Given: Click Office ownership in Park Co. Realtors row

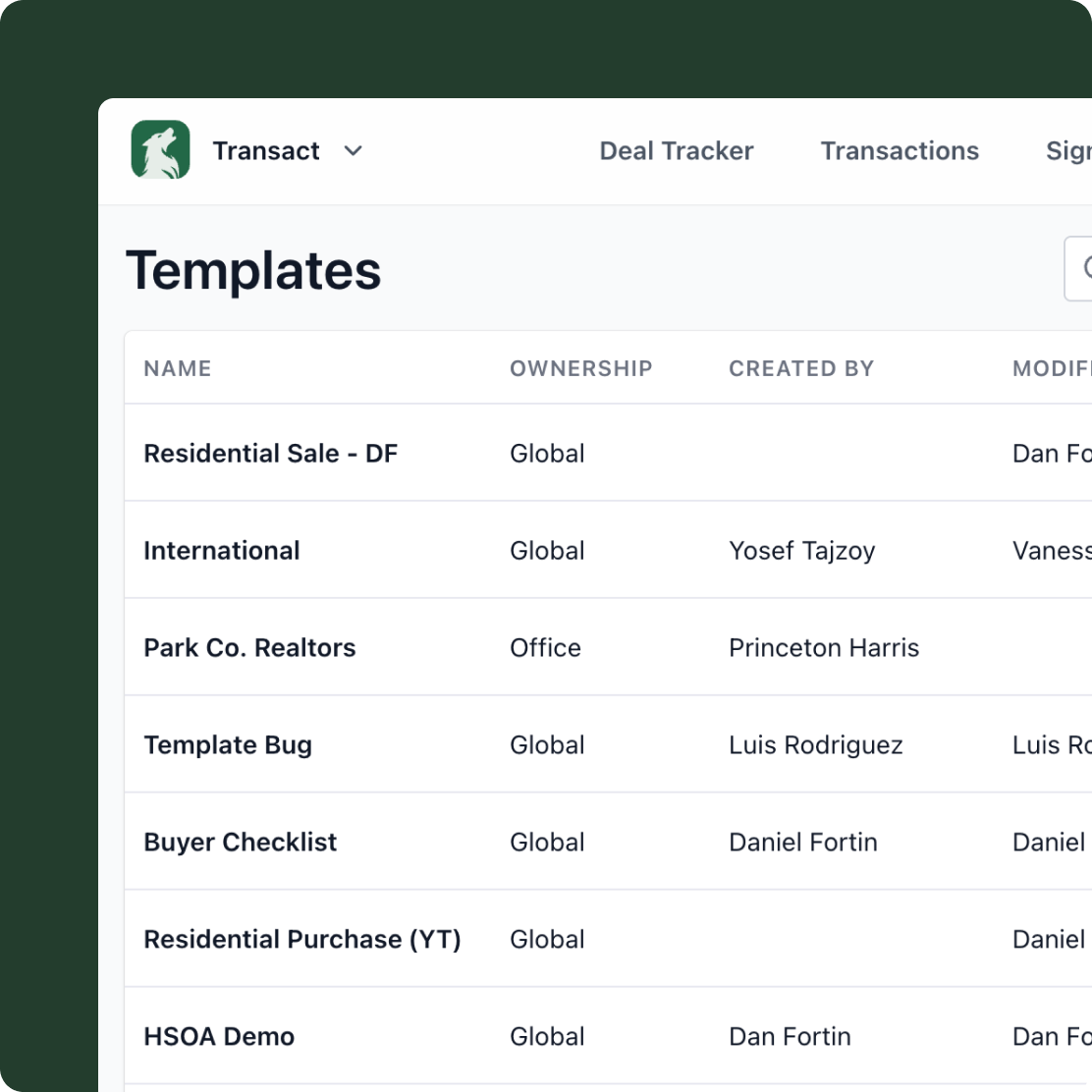Looking at the screenshot, I should pyautogui.click(x=545, y=648).
